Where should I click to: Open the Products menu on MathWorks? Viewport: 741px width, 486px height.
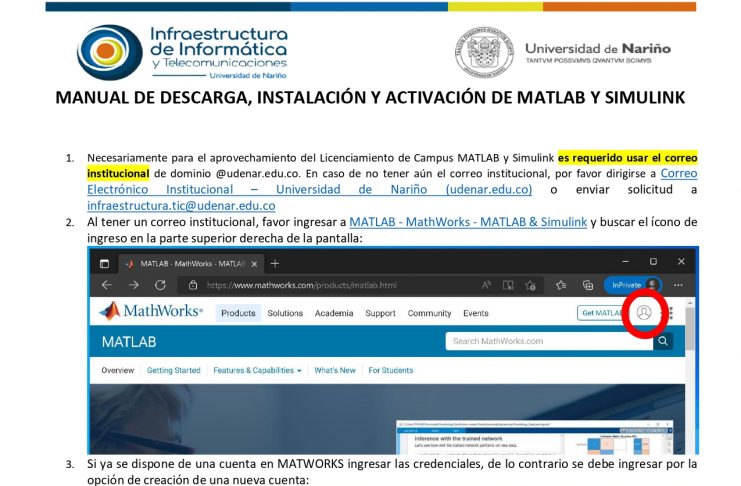(238, 313)
